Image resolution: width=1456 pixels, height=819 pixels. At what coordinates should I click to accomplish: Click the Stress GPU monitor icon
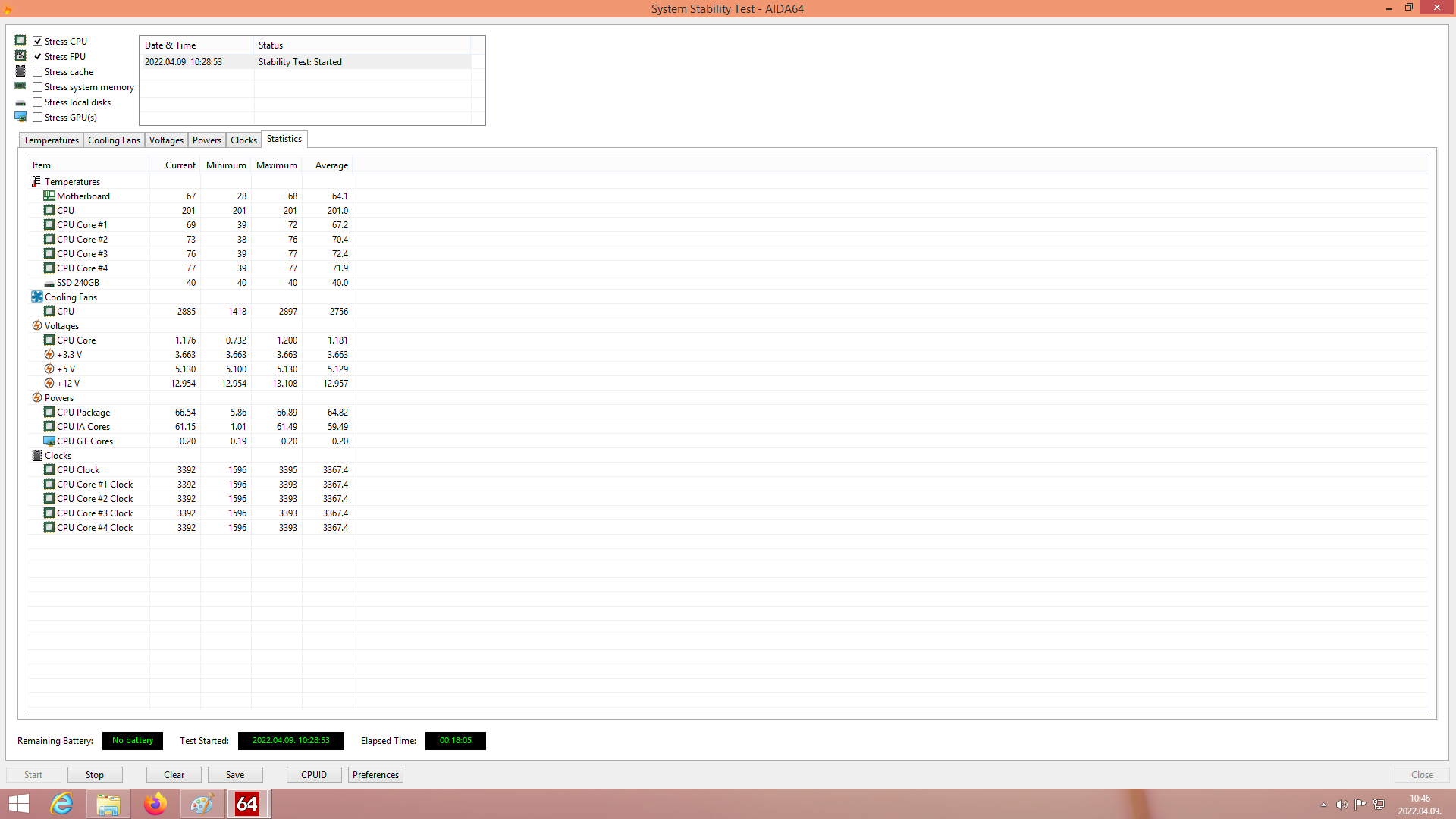click(x=20, y=117)
